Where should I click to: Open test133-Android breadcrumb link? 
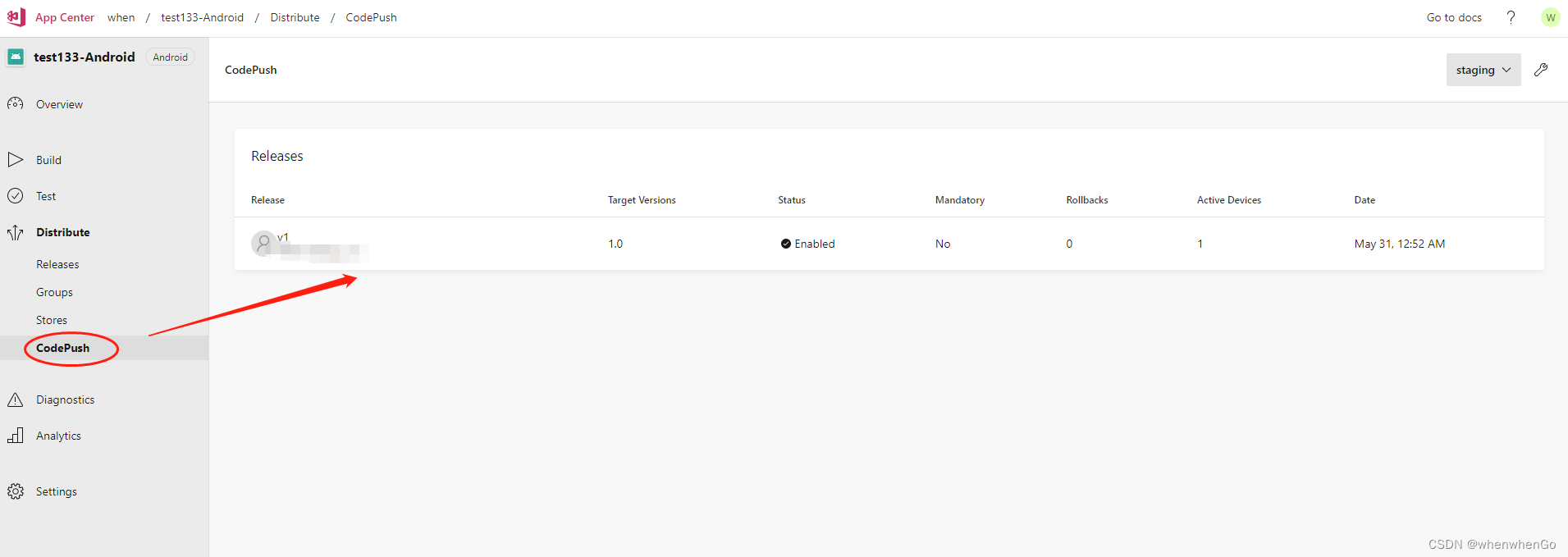click(x=202, y=17)
